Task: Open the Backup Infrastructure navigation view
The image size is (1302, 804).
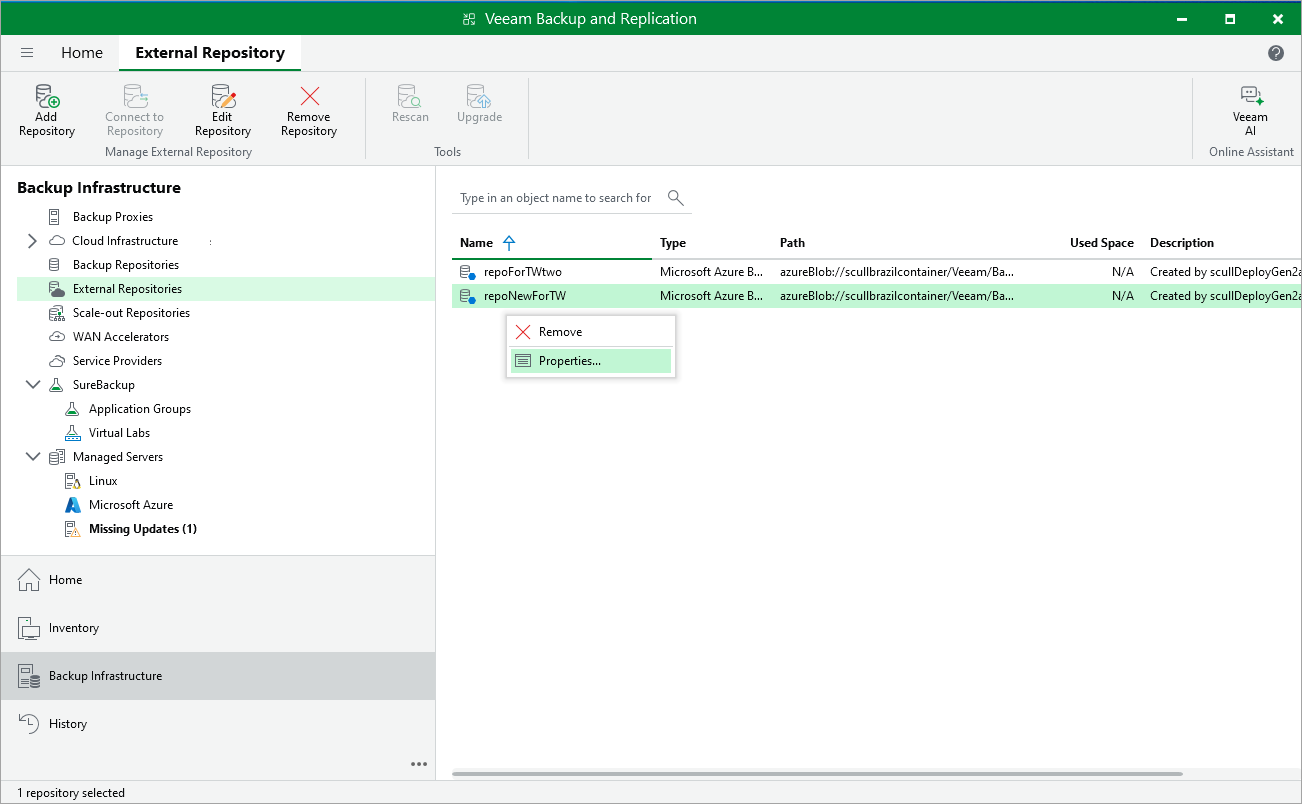Action: [x=218, y=676]
